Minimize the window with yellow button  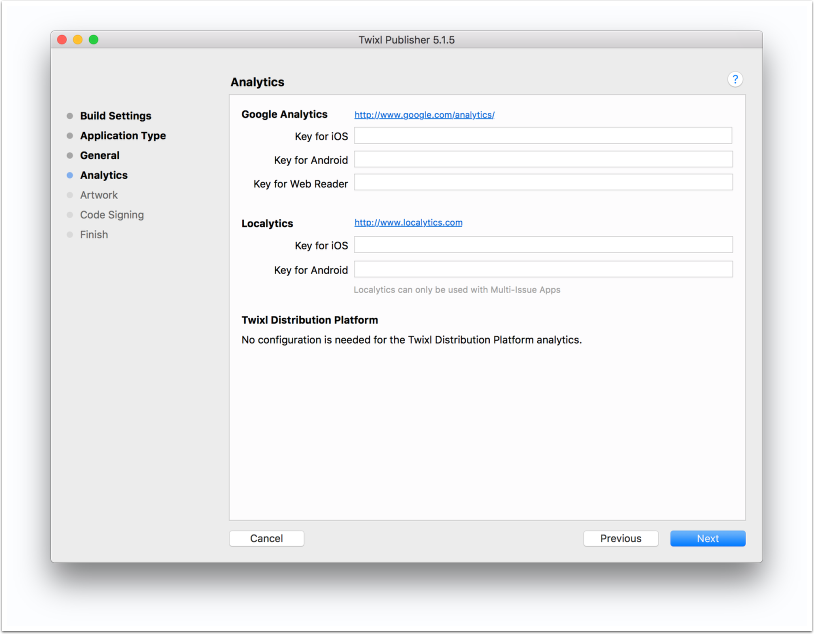[x=78, y=40]
